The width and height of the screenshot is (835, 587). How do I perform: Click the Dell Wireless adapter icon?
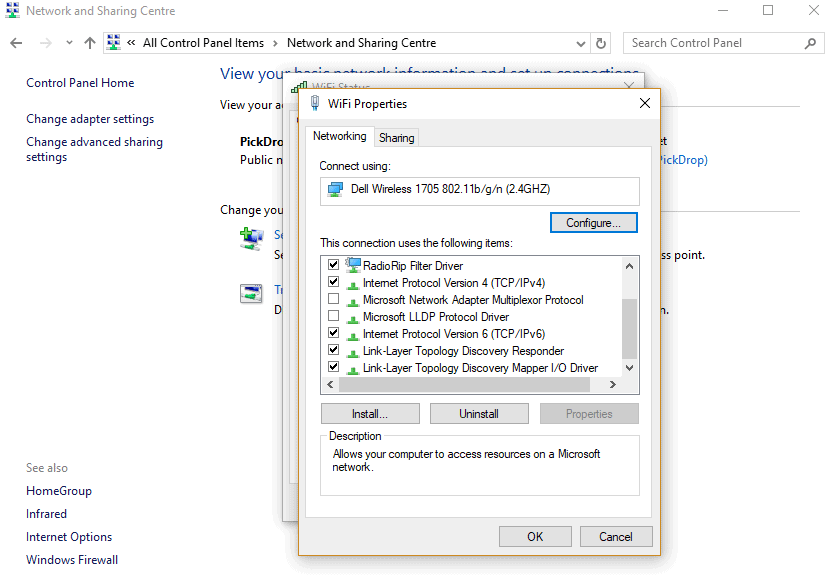coord(334,191)
